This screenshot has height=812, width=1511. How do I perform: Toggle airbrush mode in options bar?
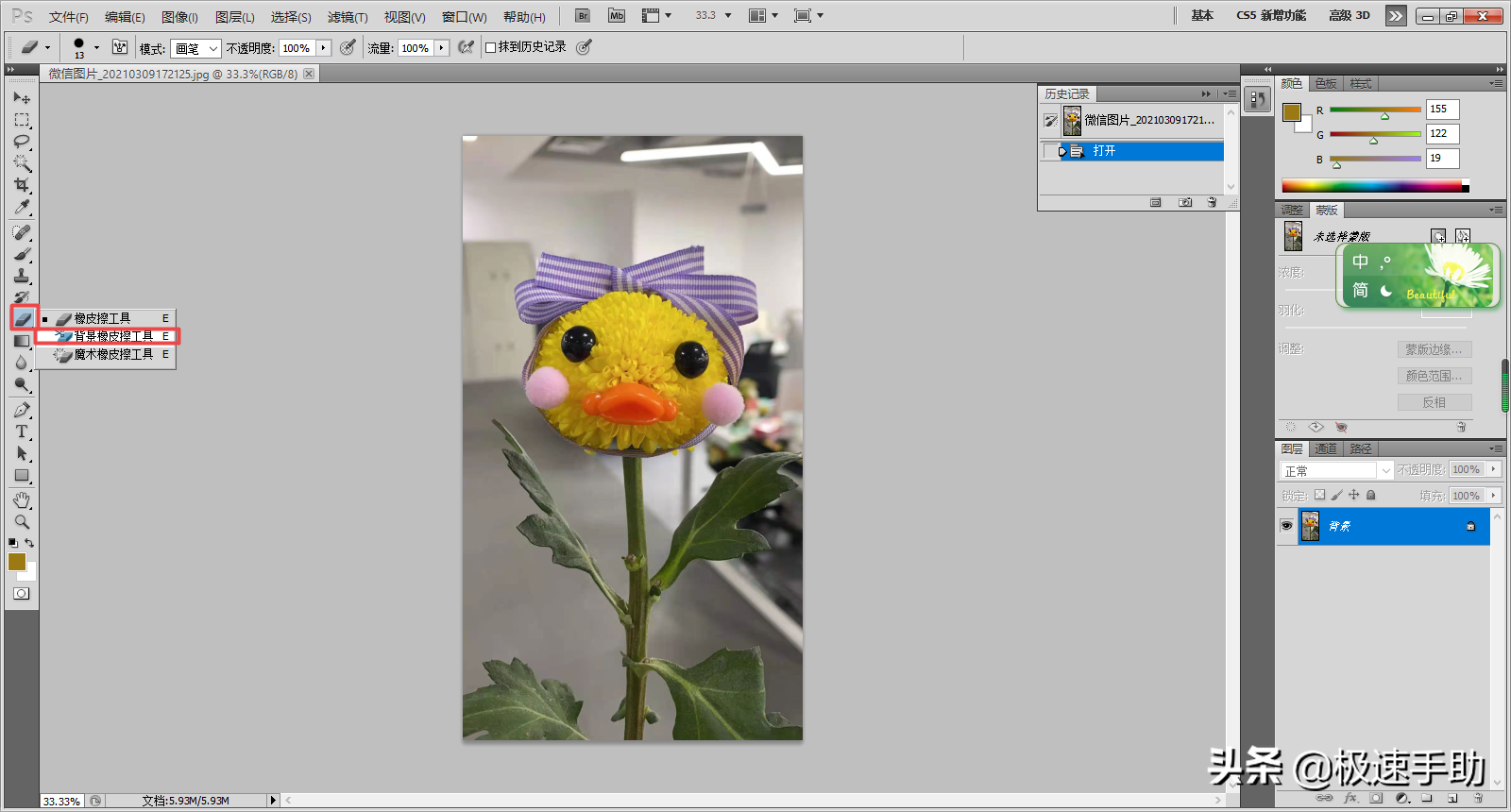pos(466,47)
